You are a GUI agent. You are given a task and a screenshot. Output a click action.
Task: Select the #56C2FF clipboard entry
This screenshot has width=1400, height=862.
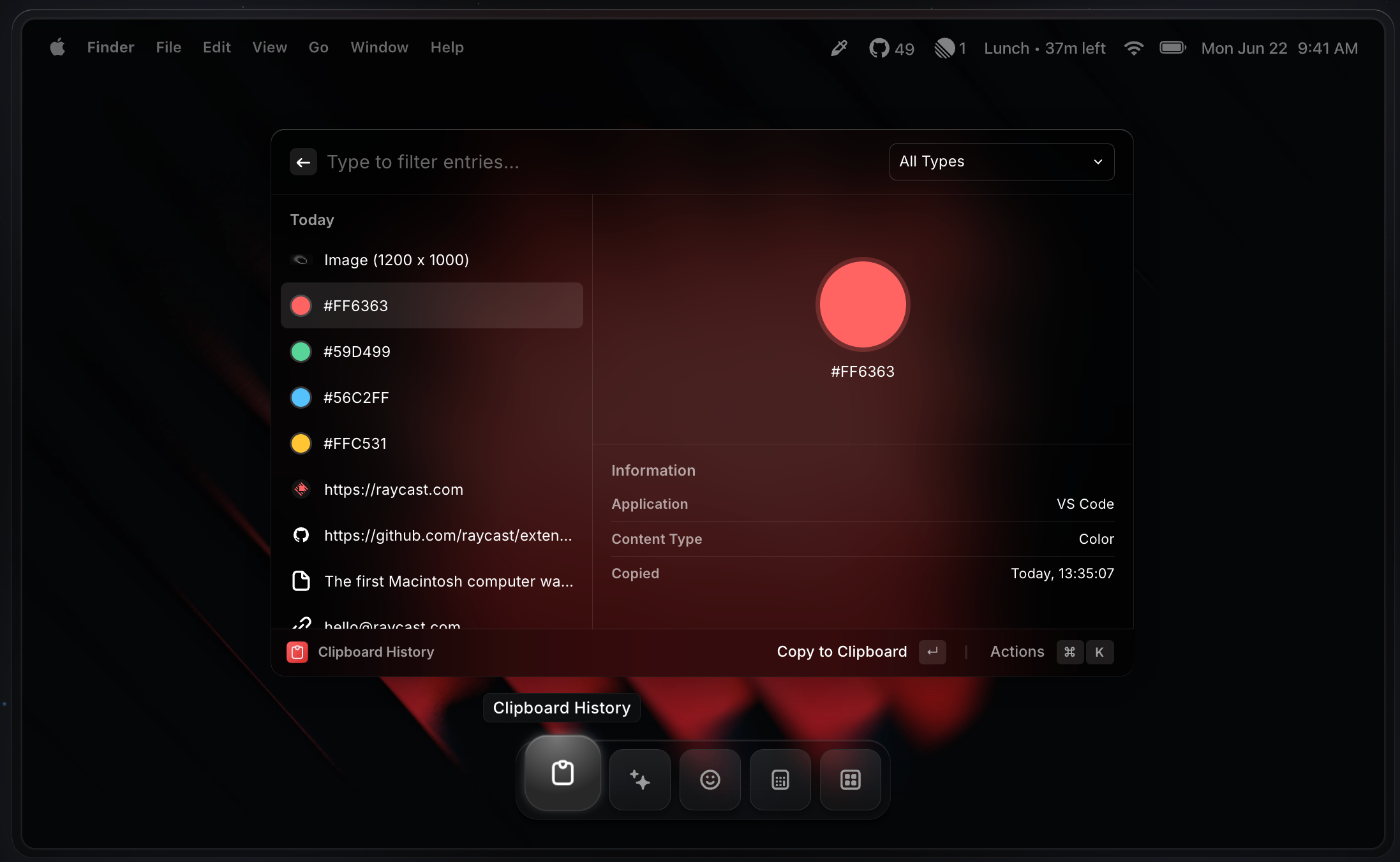[432, 398]
